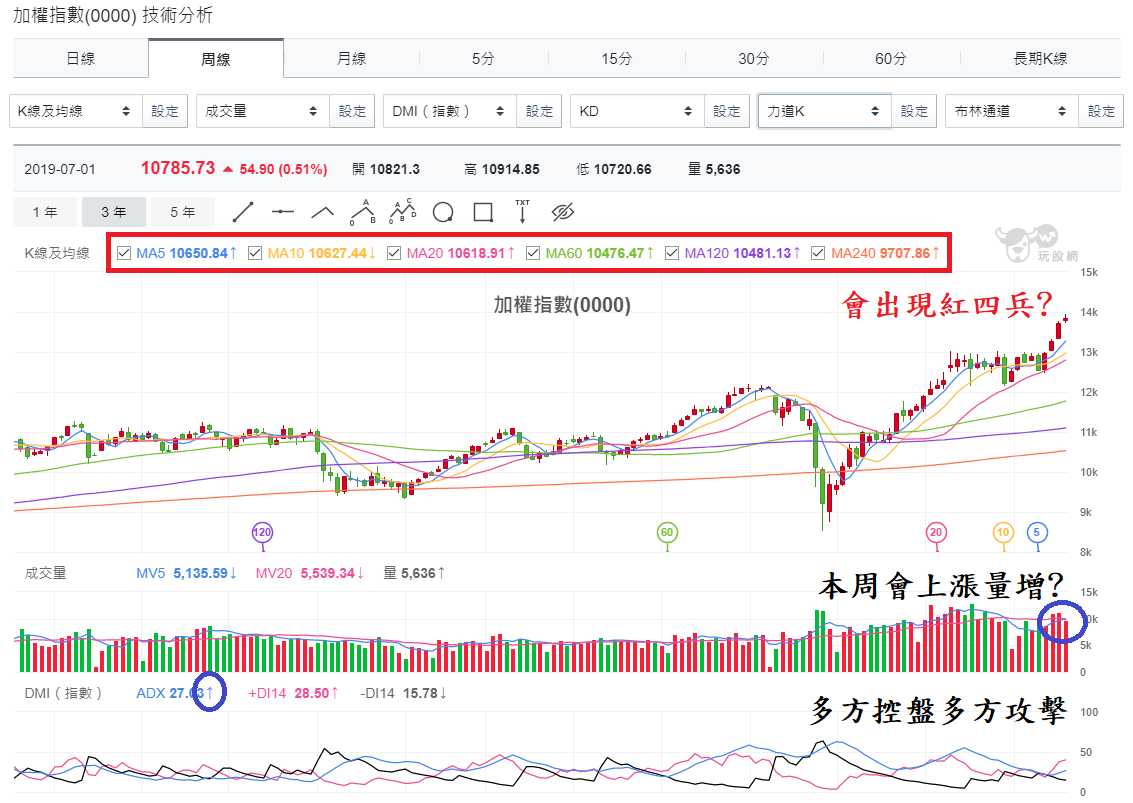Image resolution: width=1133 pixels, height=803 pixels.
Task: Open the 成交量 indicator dropdown
Action: point(262,111)
